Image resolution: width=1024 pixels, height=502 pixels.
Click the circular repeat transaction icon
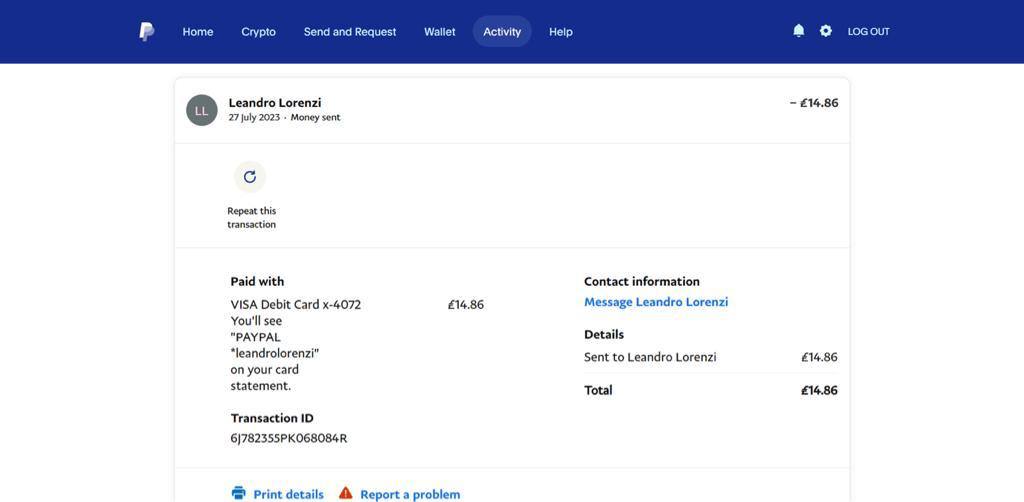250,177
